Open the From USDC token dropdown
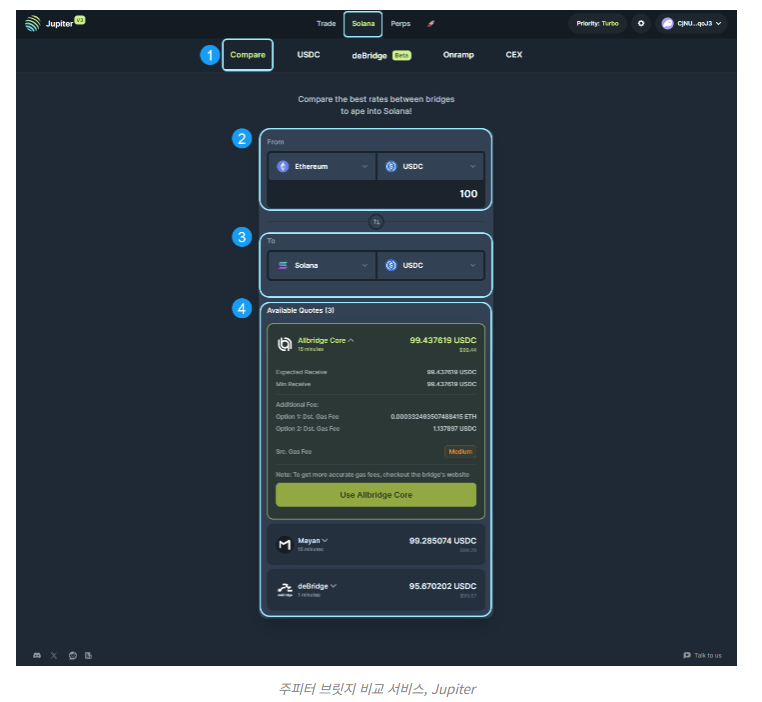 [430, 166]
